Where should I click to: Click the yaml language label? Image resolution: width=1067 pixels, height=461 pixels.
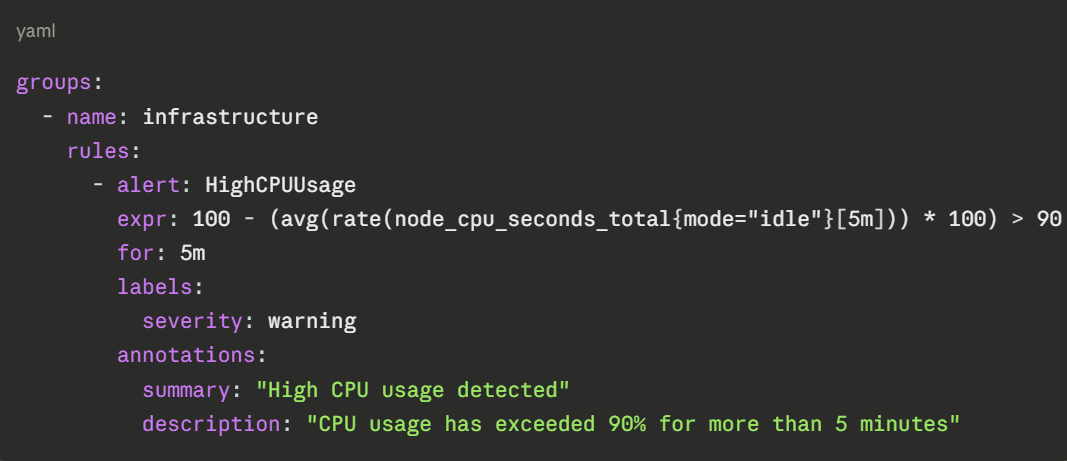(x=34, y=33)
